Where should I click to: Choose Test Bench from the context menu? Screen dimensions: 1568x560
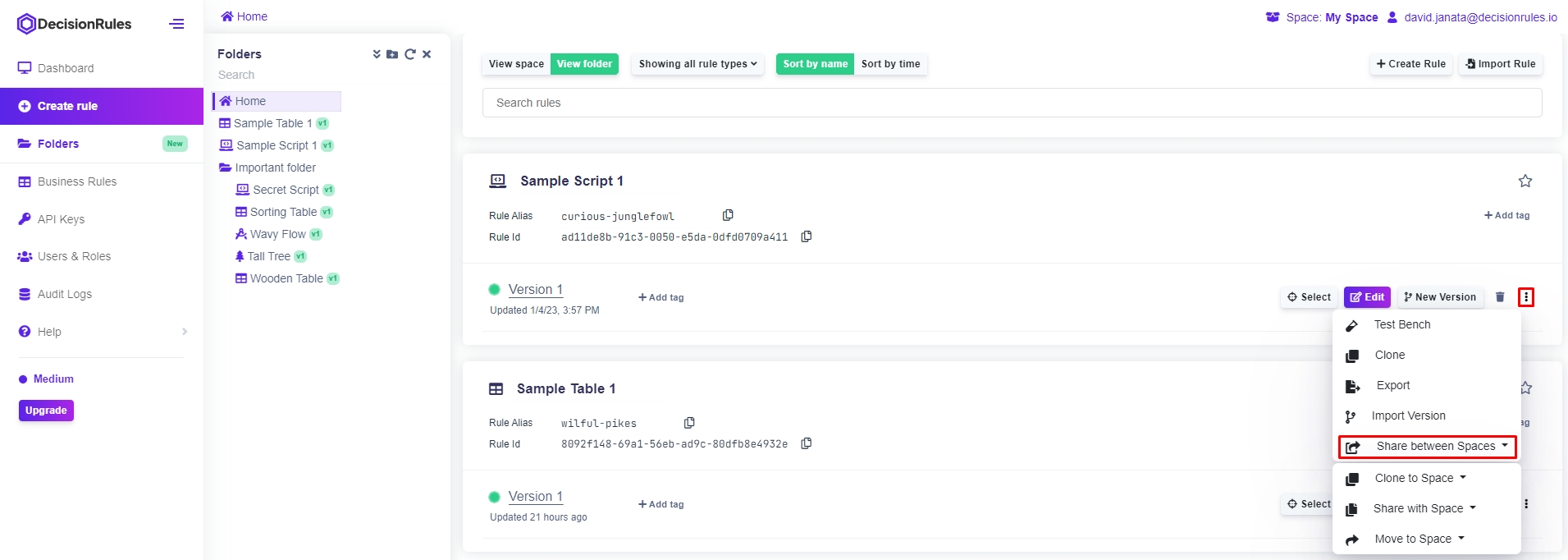coord(1401,324)
